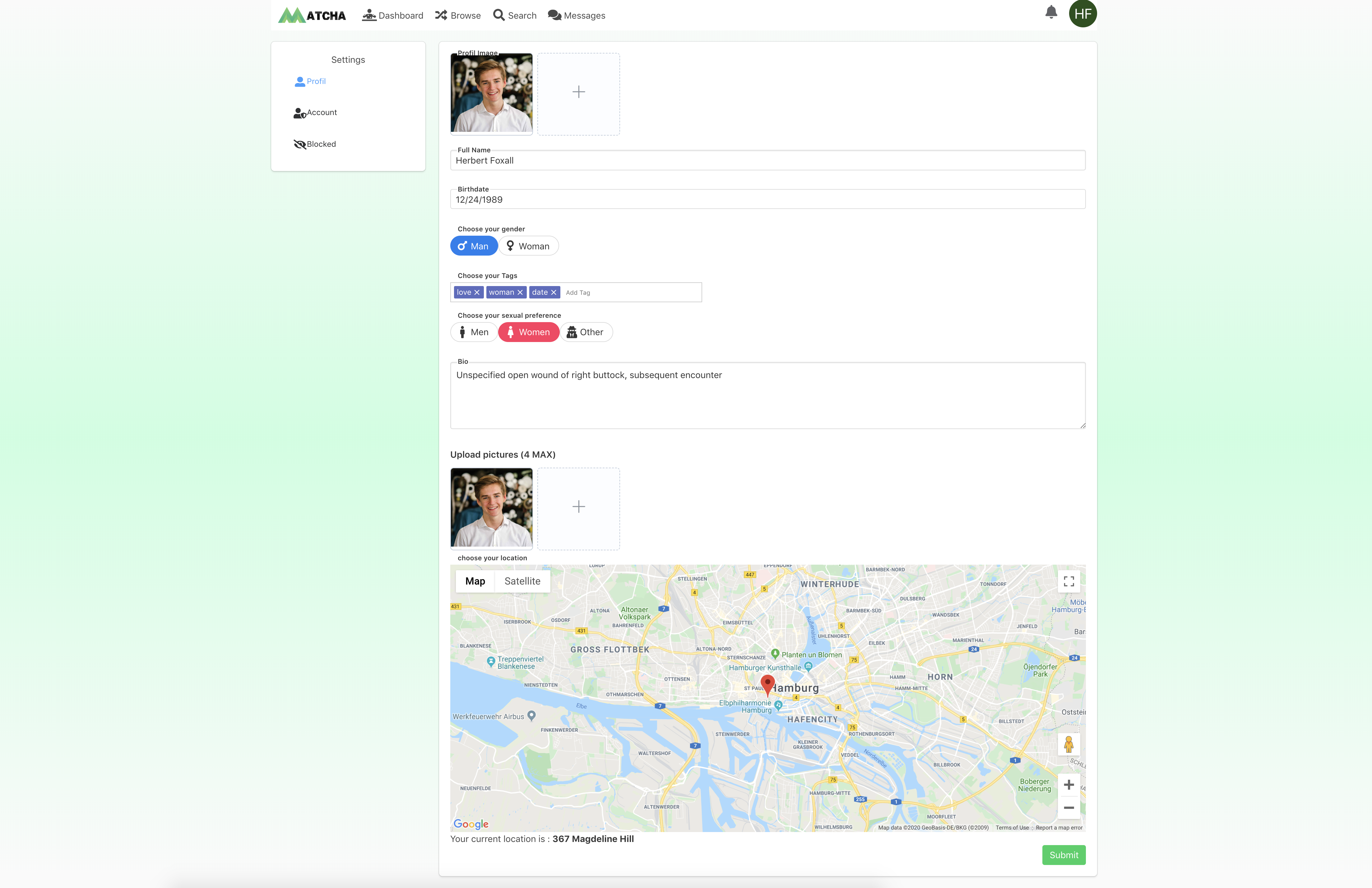Click the HF user avatar
The width and height of the screenshot is (1372, 888).
pyautogui.click(x=1082, y=14)
